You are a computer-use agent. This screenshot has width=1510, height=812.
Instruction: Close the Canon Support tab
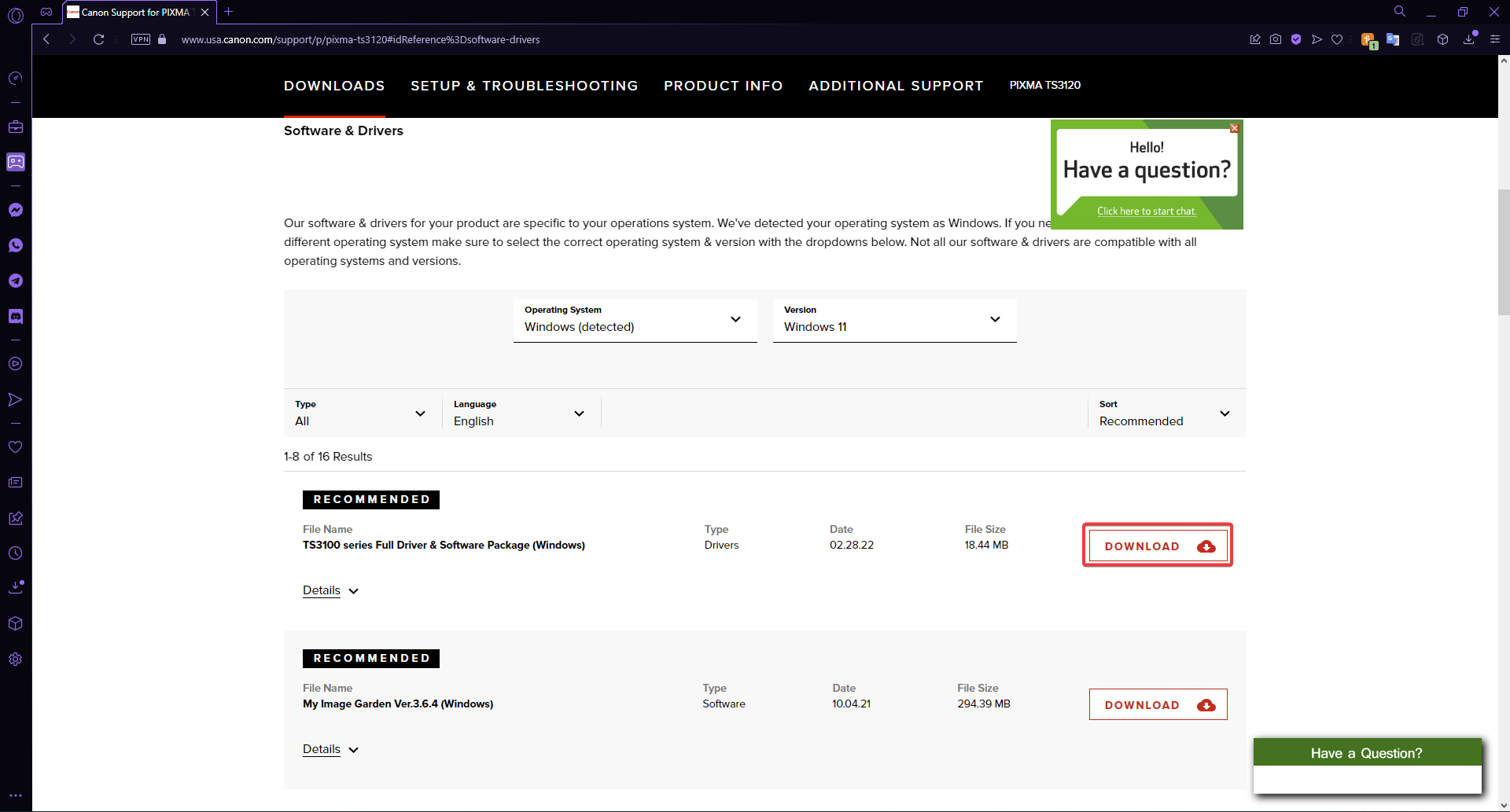pyautogui.click(x=204, y=12)
